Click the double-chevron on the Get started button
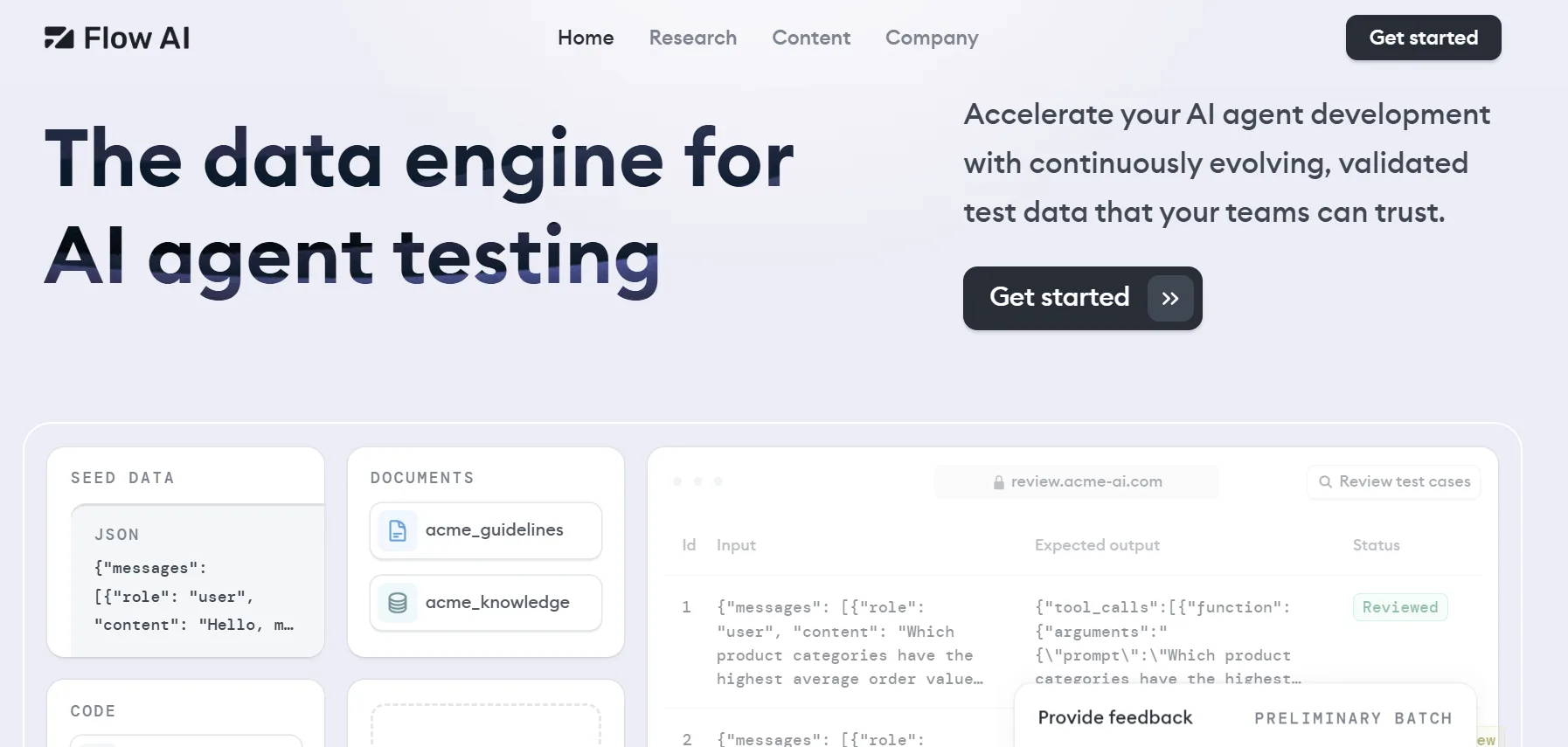The image size is (1568, 747). pos(1169,298)
